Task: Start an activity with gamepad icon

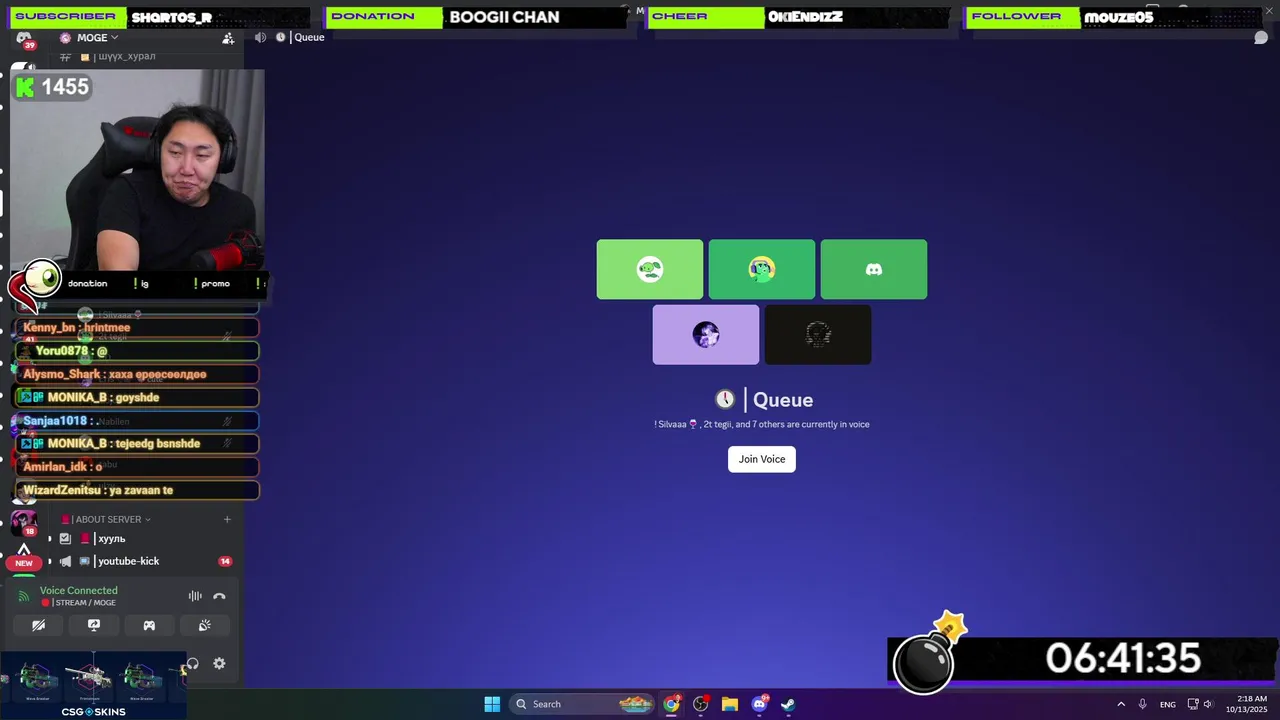Action: 149,625
